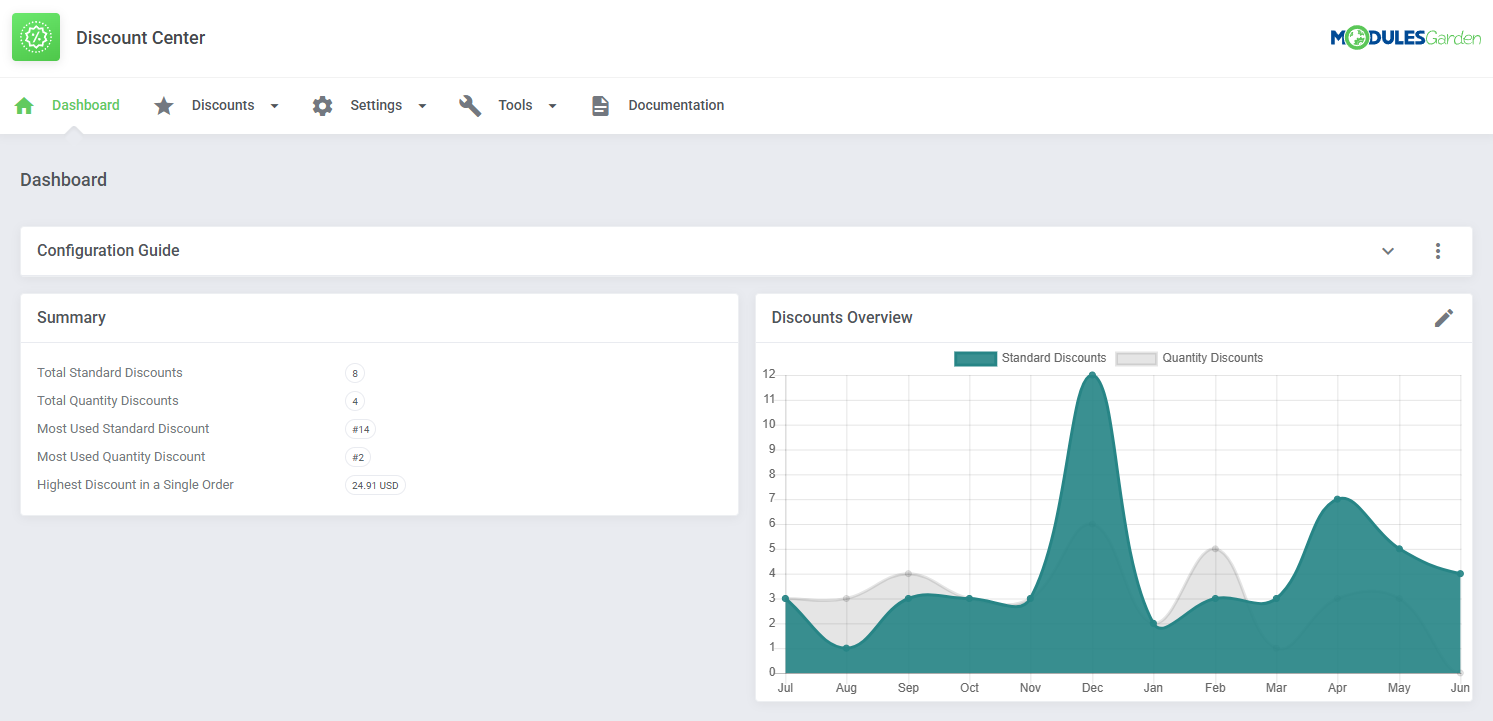Click the Documentation file icon
This screenshot has width=1493, height=721.
point(600,106)
